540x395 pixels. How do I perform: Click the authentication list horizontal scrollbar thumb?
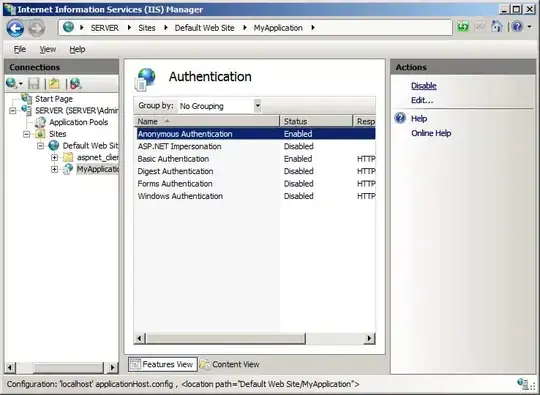[226, 338]
